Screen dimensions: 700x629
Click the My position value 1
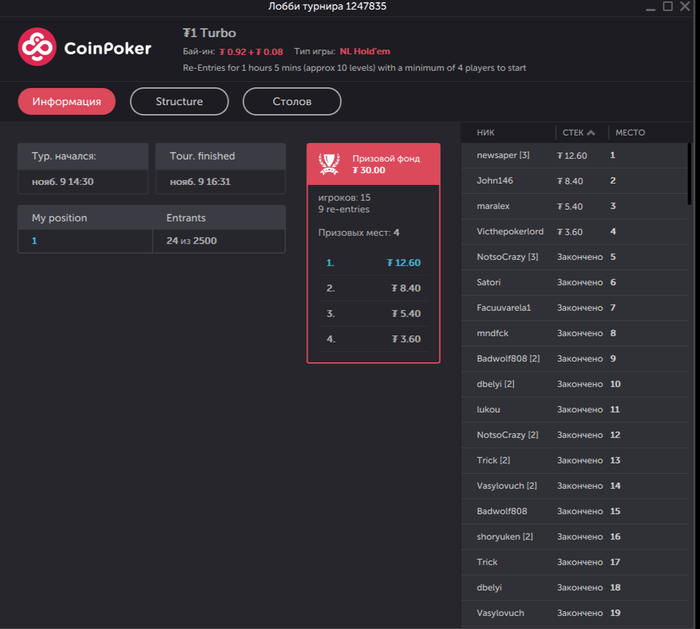[x=34, y=241]
